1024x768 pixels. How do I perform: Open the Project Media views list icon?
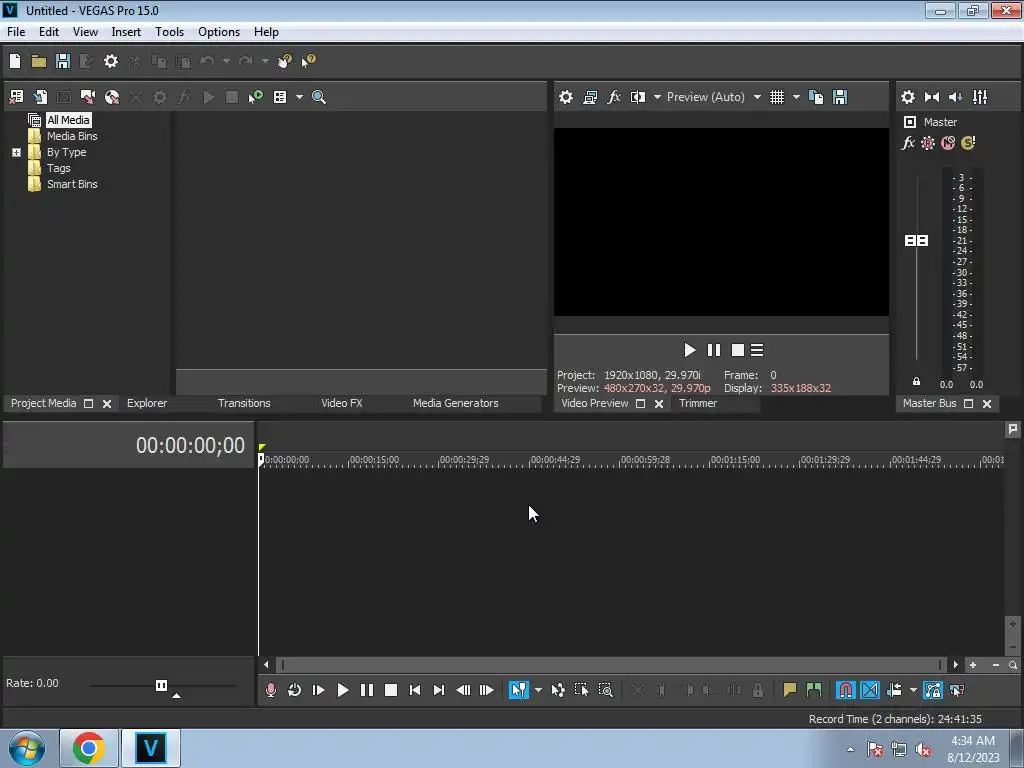(x=280, y=97)
